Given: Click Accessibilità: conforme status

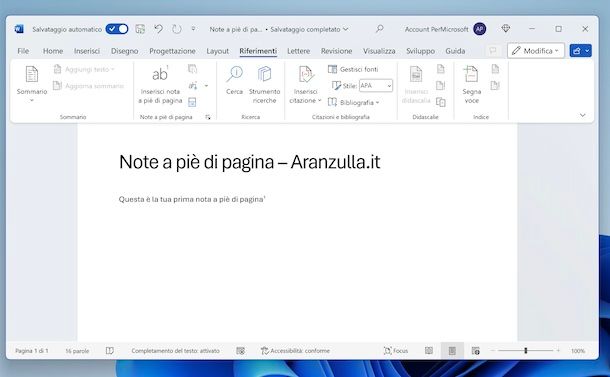Looking at the screenshot, I should pos(295,351).
